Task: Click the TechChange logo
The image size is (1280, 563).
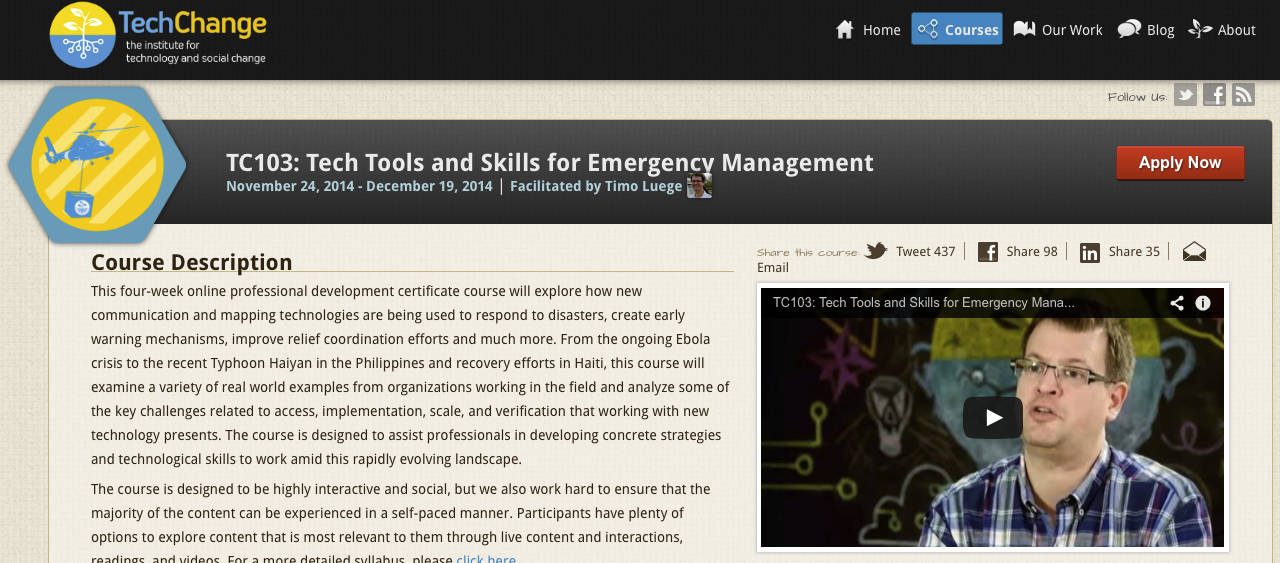Action: tap(158, 35)
